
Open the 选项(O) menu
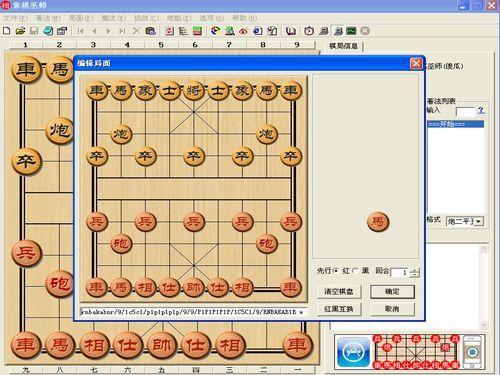click(x=212, y=18)
